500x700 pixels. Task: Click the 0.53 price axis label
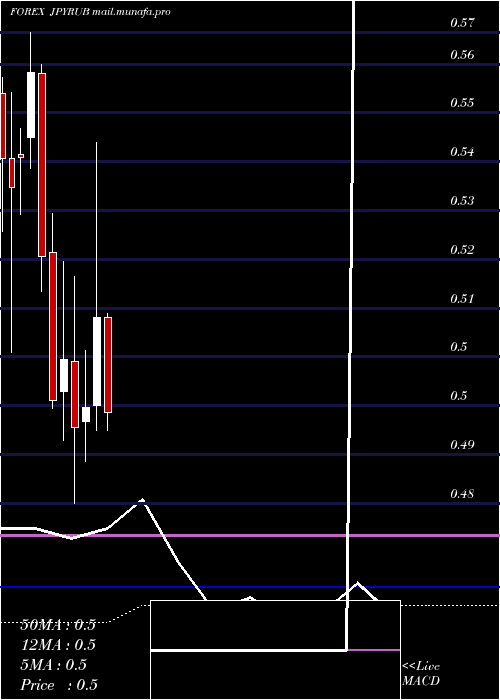(462, 200)
